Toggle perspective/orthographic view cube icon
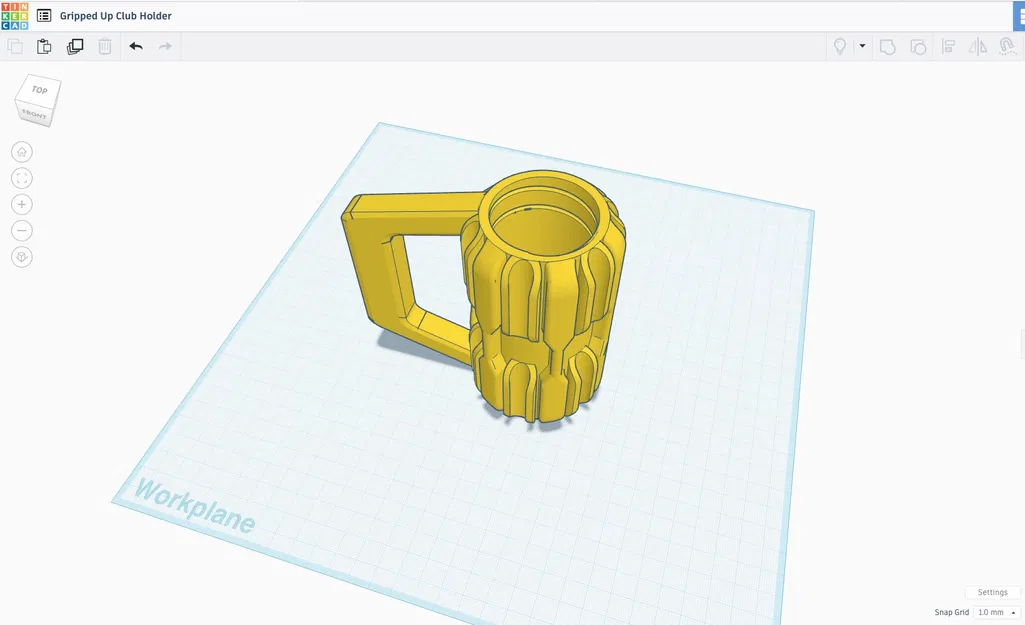 22,257
